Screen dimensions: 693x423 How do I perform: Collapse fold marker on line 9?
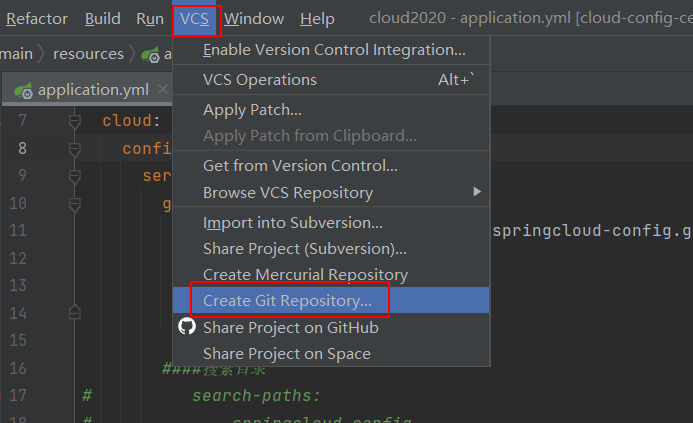pyautogui.click(x=75, y=176)
